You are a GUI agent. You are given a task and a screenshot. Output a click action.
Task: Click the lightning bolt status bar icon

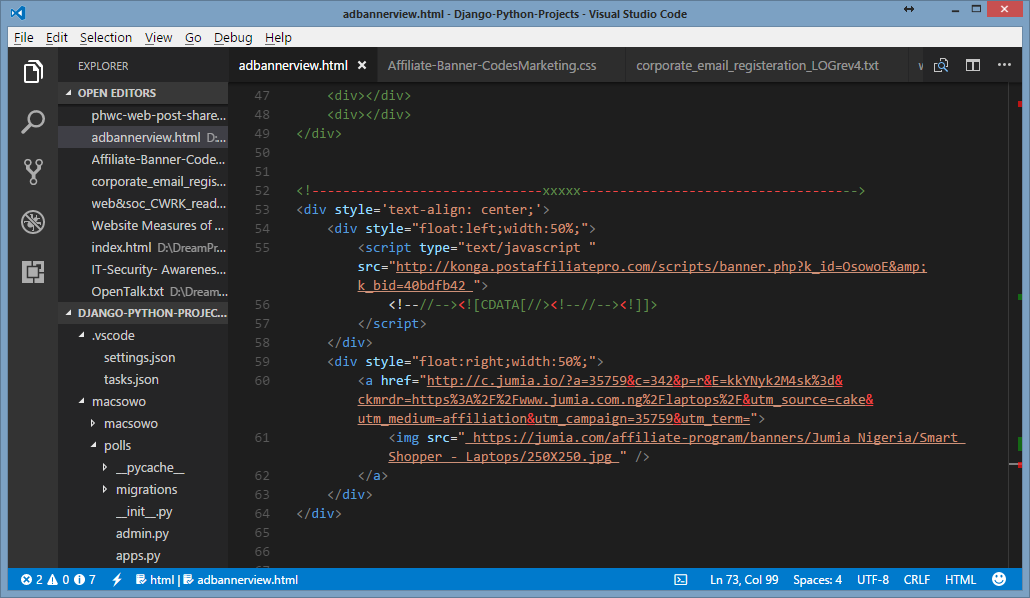[x=118, y=580]
